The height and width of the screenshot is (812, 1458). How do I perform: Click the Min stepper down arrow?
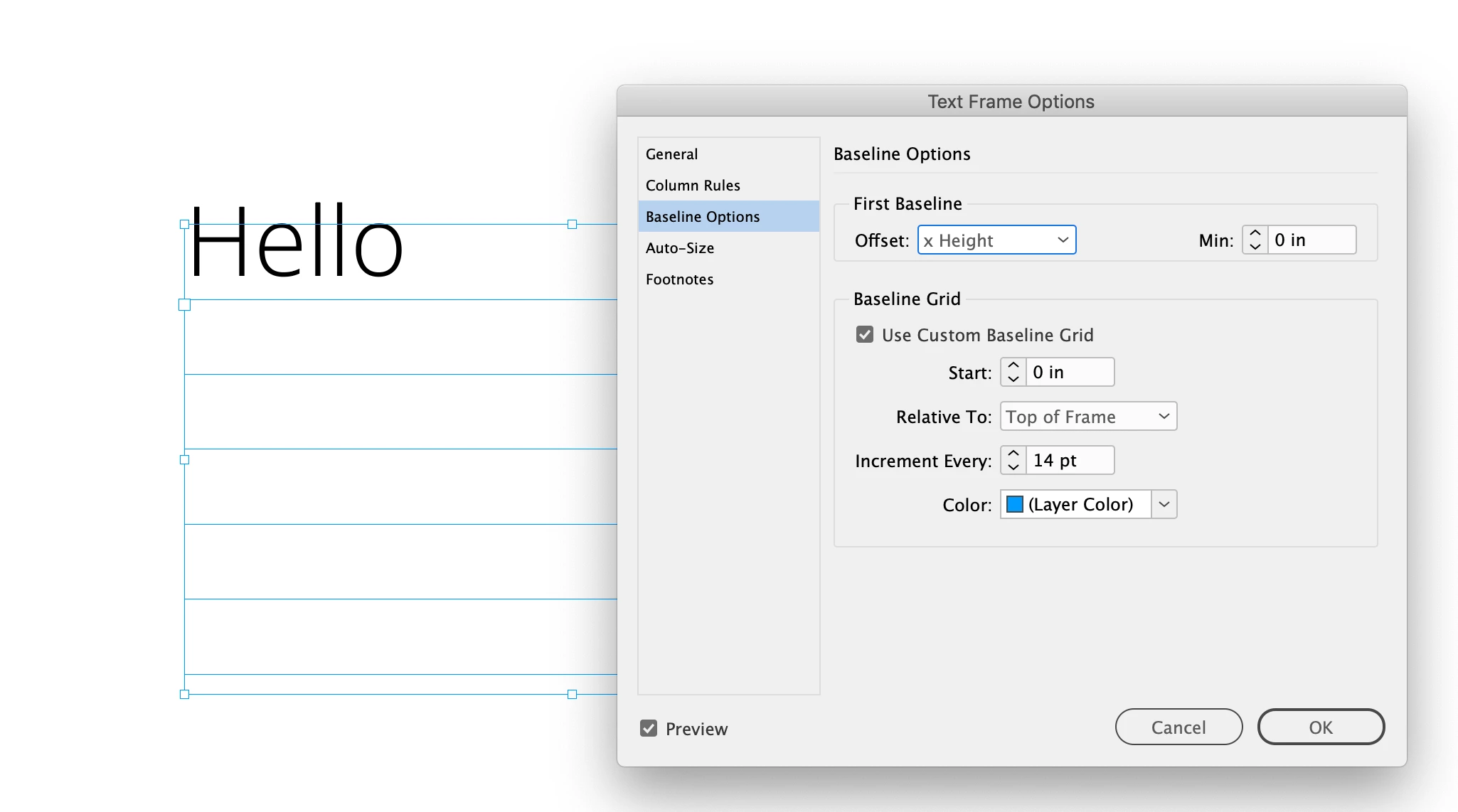tap(1255, 246)
